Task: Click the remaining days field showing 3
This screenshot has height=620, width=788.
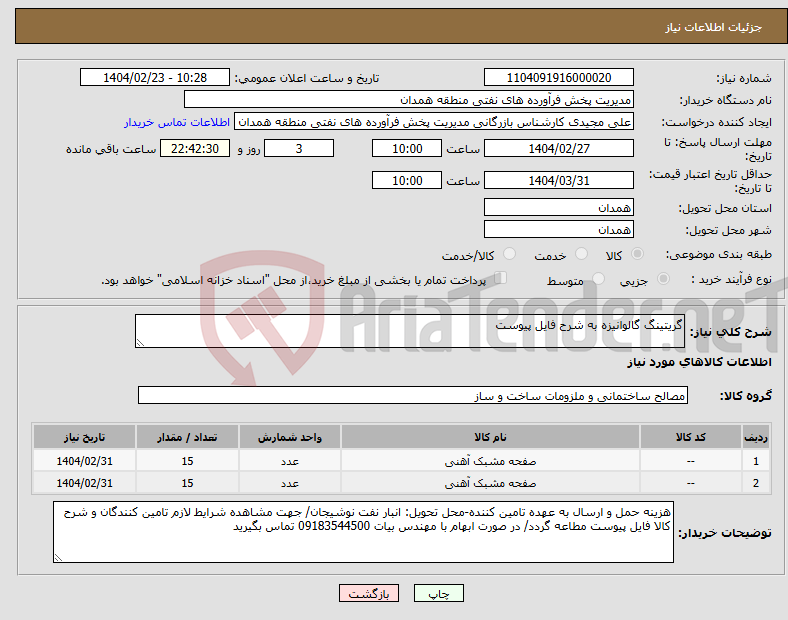Action: coord(299,148)
